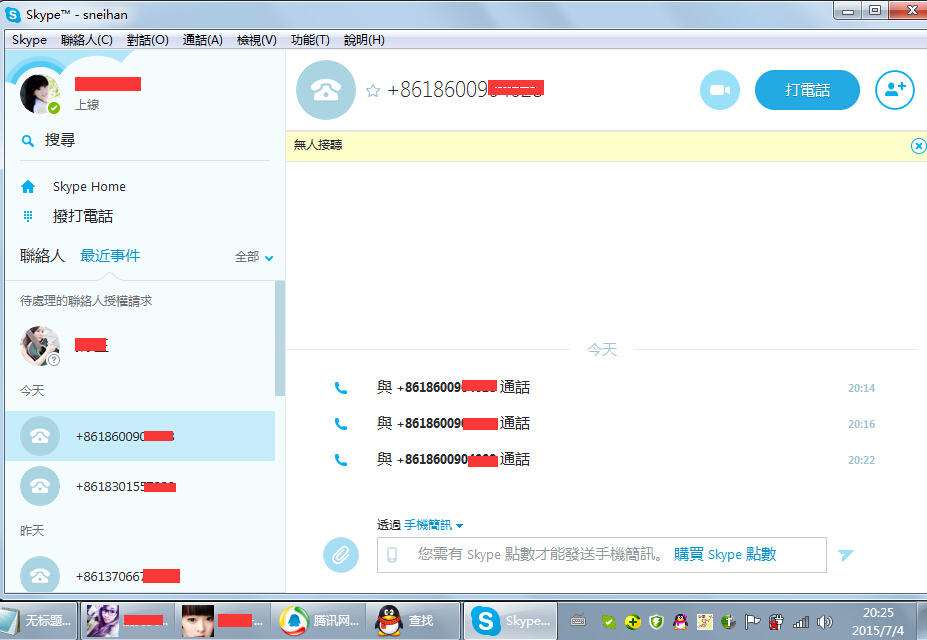This screenshot has width=927, height=640.
Task: Click the large phone avatar in the conversation header
Action: (x=326, y=90)
